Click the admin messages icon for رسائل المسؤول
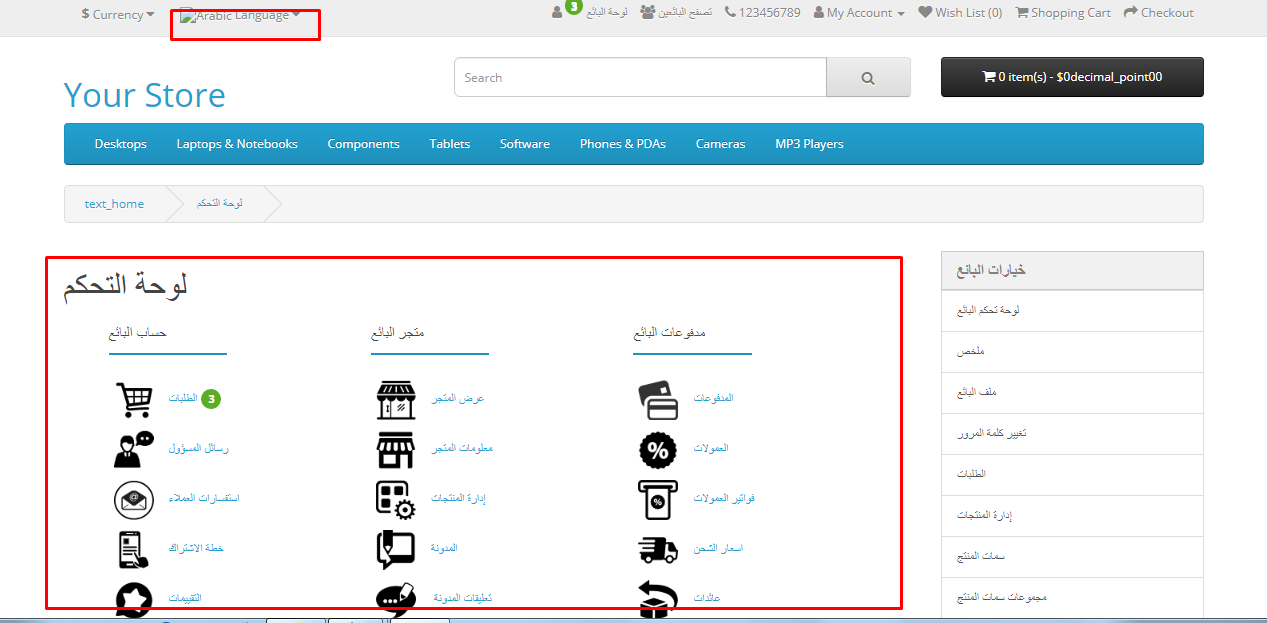Screen dimensions: 1267x623 coord(133,449)
